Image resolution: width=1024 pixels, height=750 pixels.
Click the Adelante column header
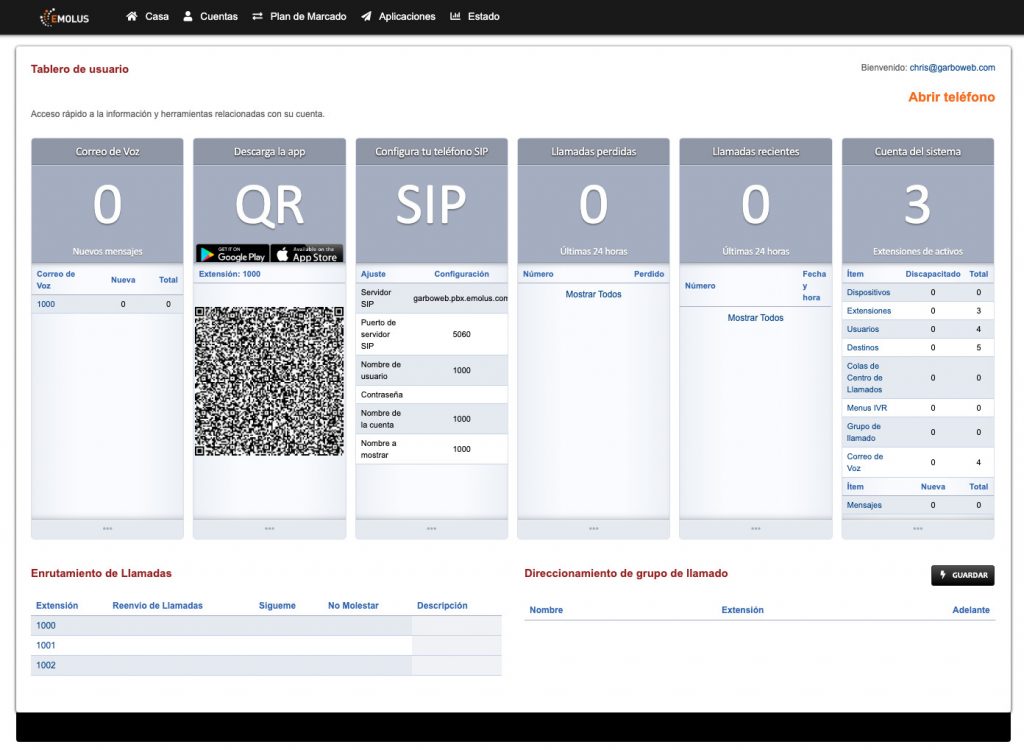point(970,610)
